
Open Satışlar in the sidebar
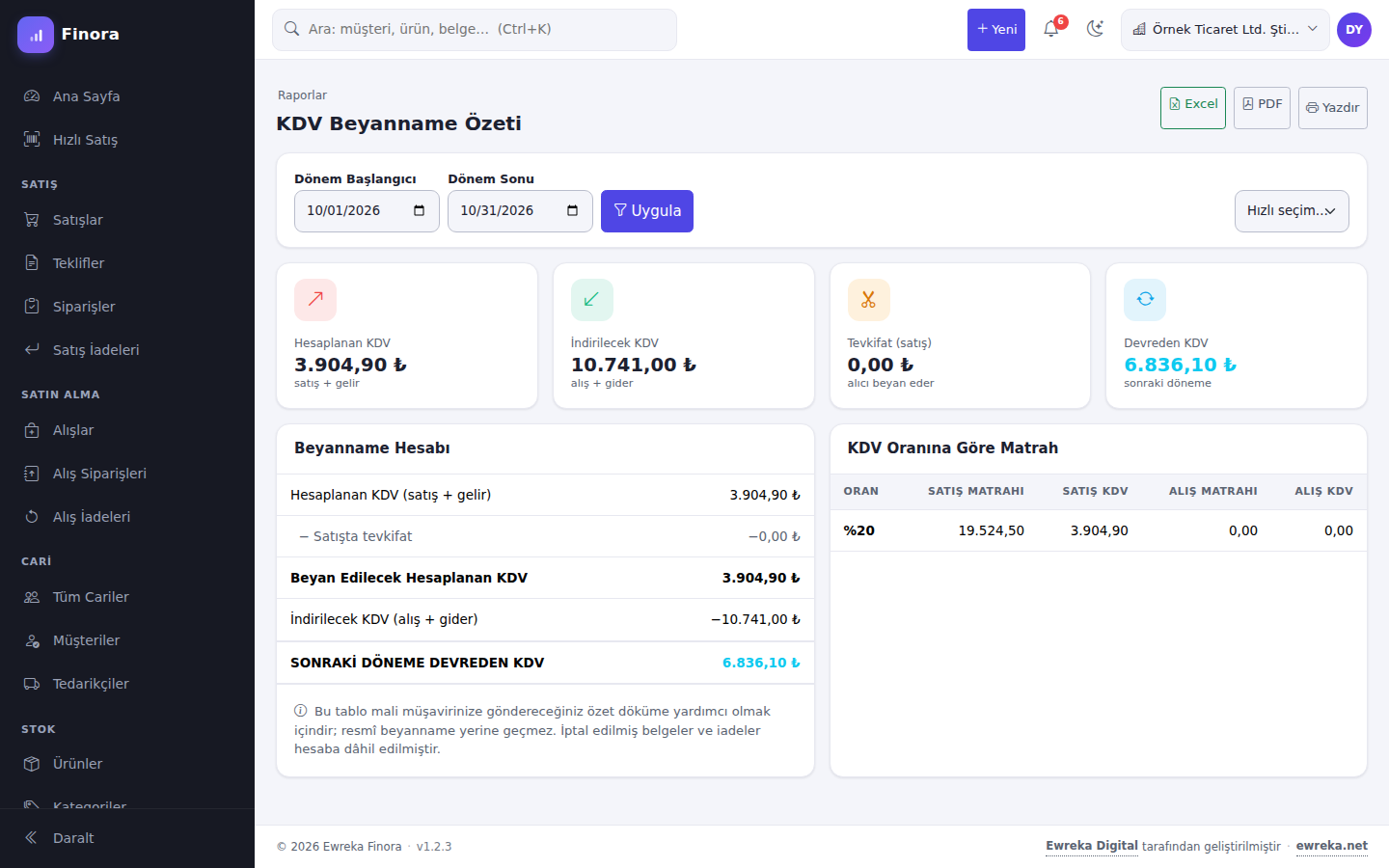[x=127, y=220]
